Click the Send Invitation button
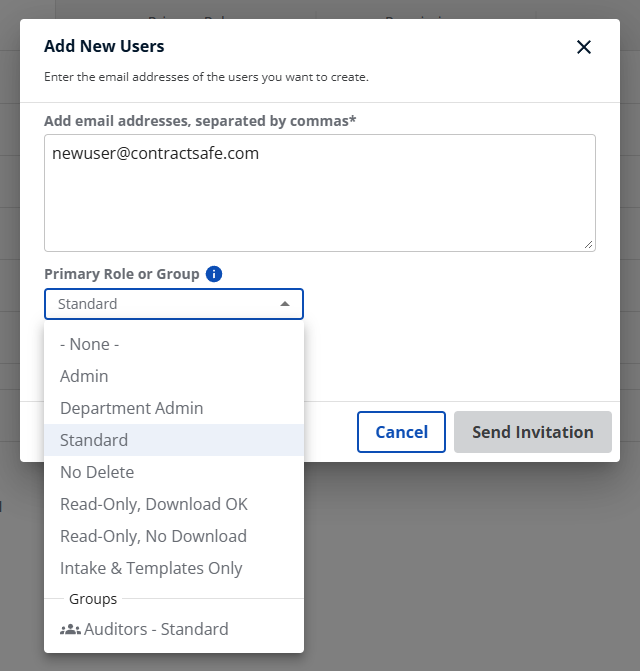640x671 pixels. click(532, 432)
